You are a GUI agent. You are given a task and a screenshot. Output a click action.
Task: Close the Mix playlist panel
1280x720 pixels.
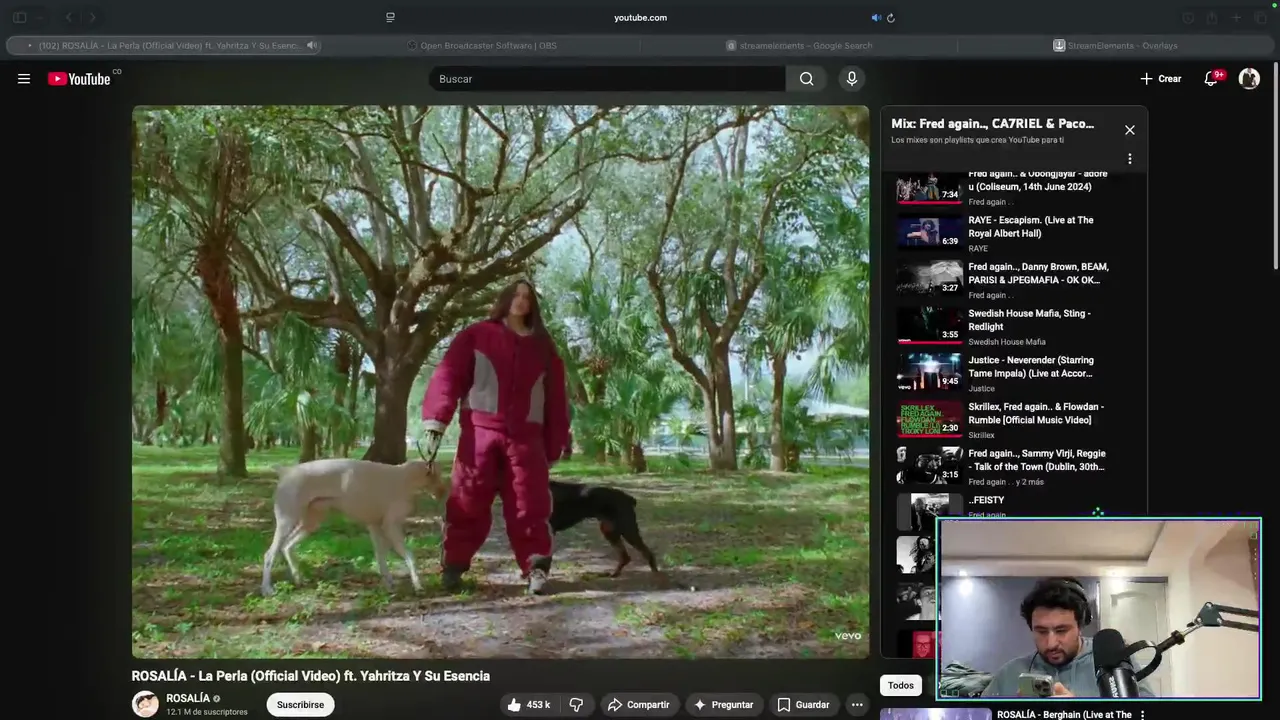pyautogui.click(x=1130, y=130)
